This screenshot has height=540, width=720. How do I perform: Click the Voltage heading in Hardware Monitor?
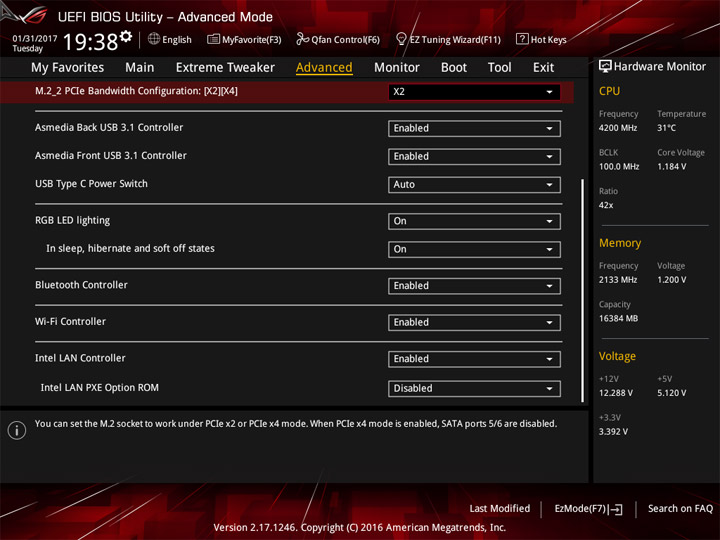click(617, 356)
